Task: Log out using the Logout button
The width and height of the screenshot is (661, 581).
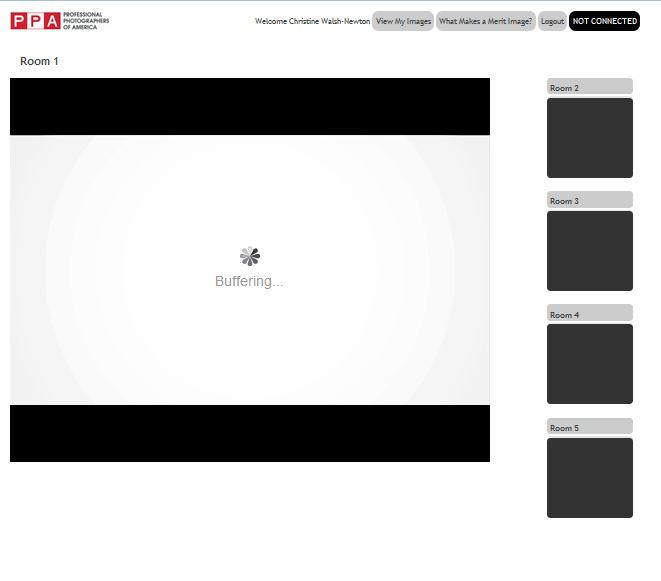Action: pos(552,21)
